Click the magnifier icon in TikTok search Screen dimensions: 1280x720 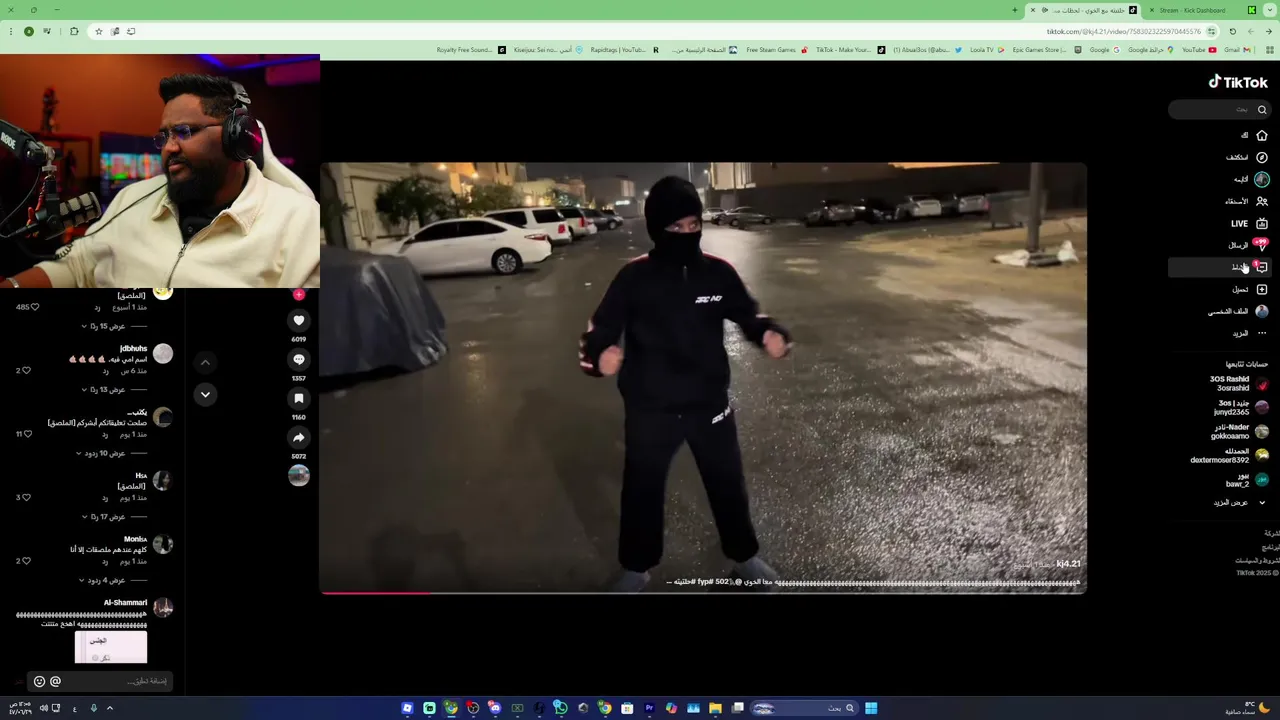(1262, 110)
